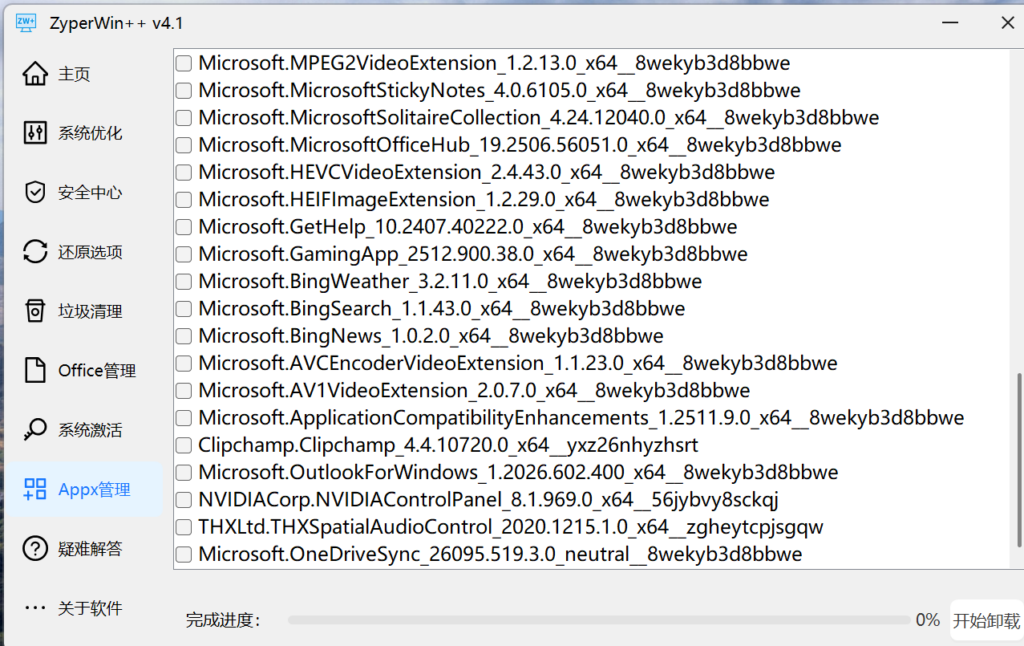
Task: Switch to Appx管理 tab
Action: (x=85, y=489)
